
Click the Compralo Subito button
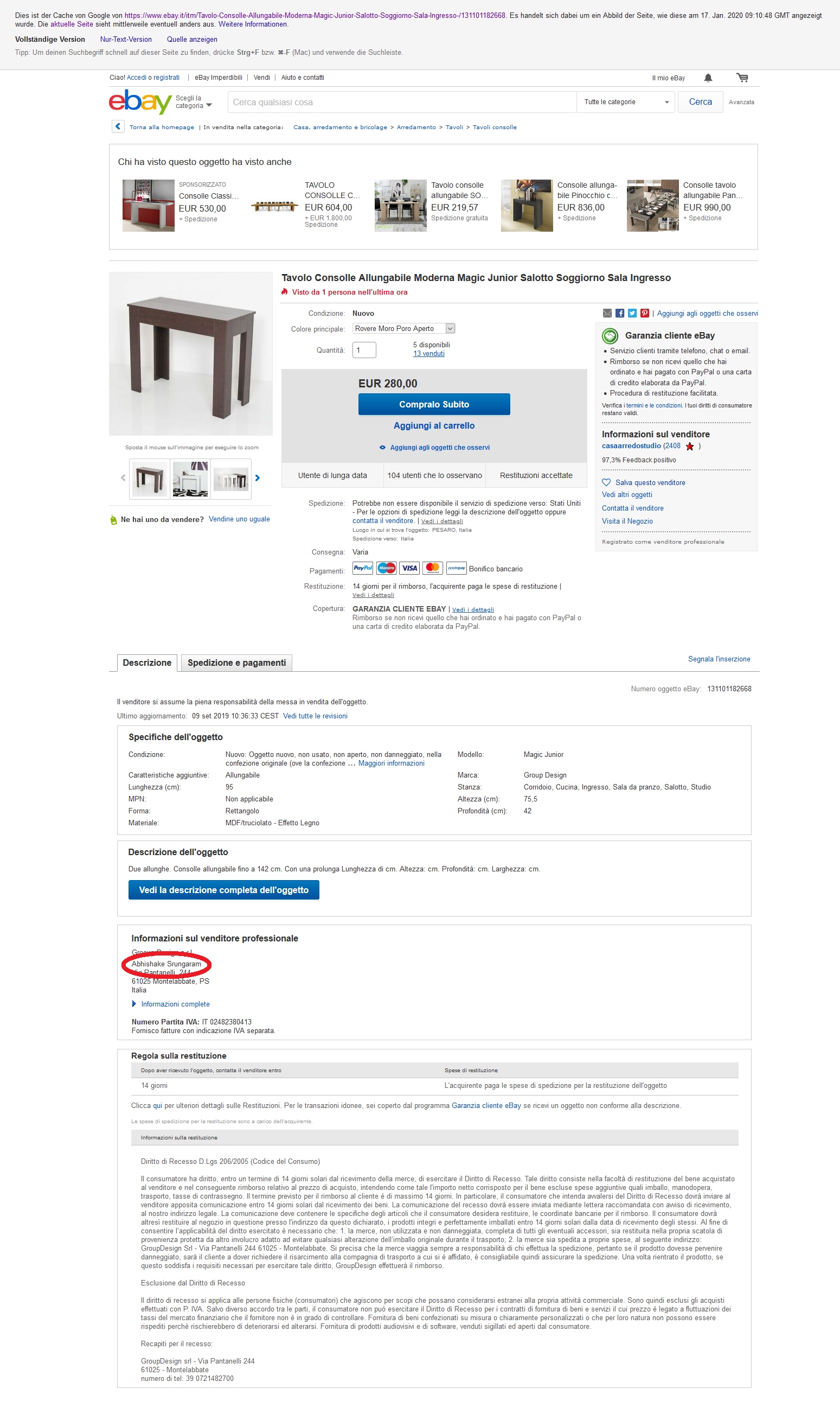pos(434,404)
